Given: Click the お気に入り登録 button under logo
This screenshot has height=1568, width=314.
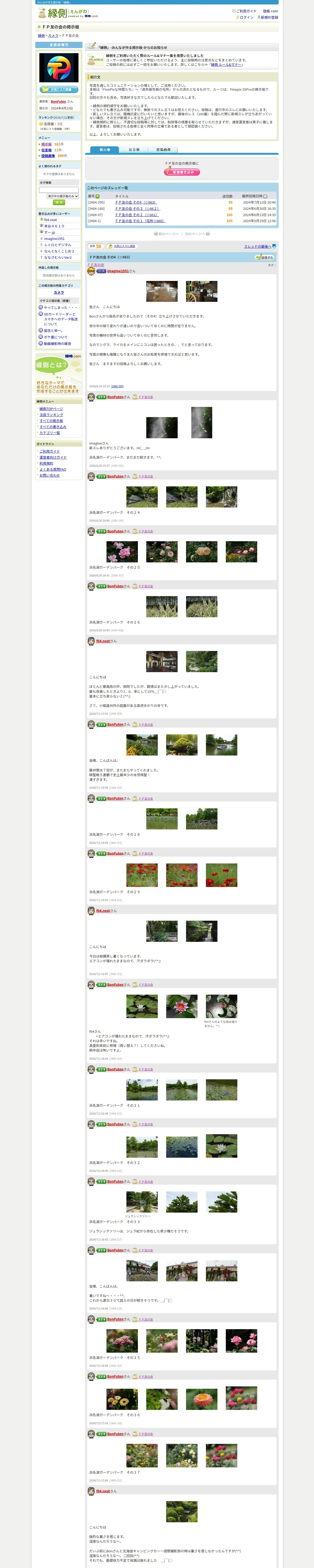Looking at the screenshot, I should tap(59, 89).
